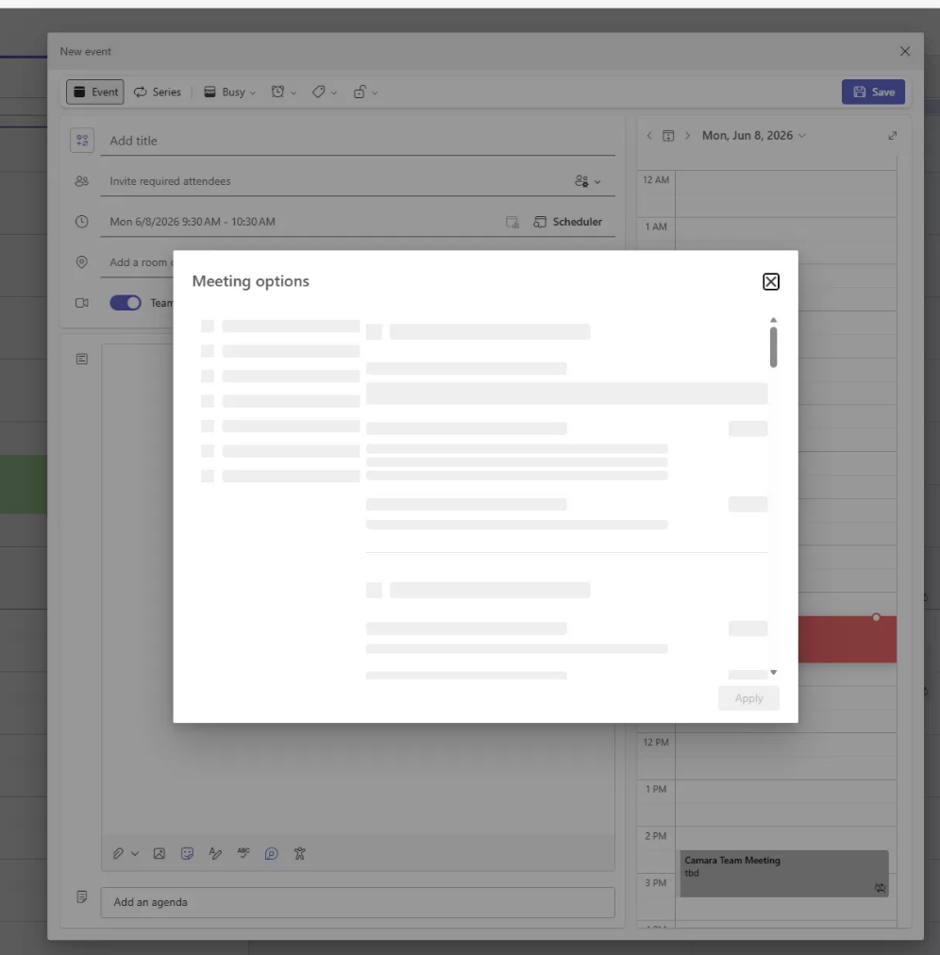Viewport: 940px width, 955px height.
Task: Click the Copilot title suggestion icon
Action: 82,140
